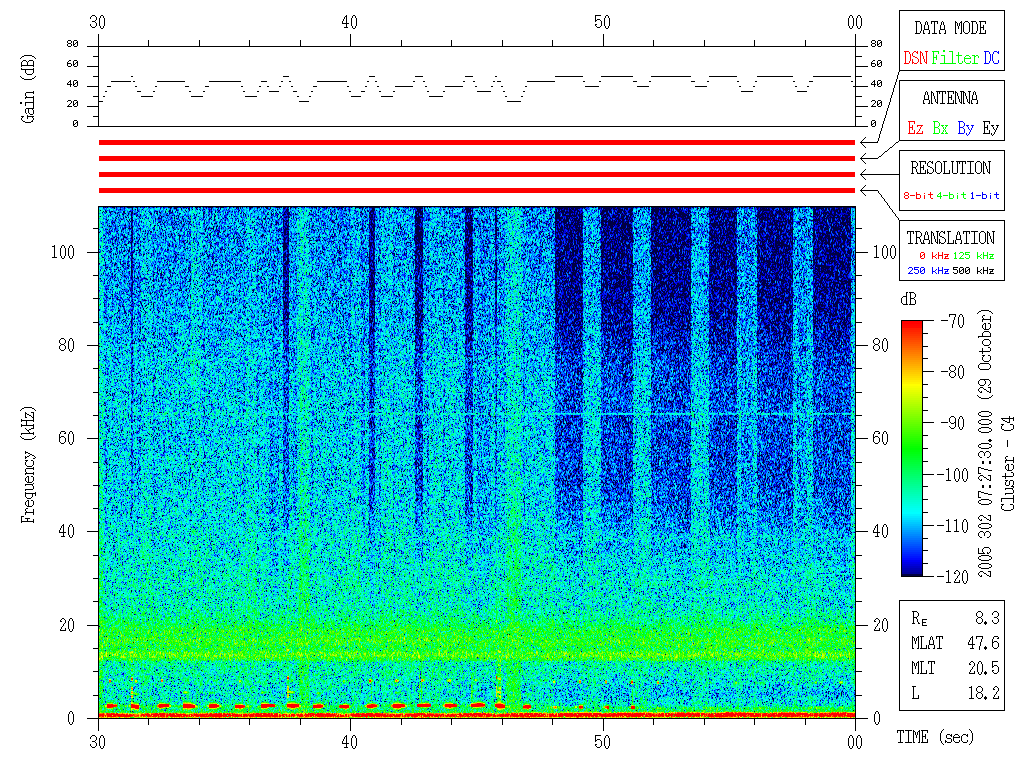
Task: Click the Frequency (kHz) axis label
Action: (28, 465)
